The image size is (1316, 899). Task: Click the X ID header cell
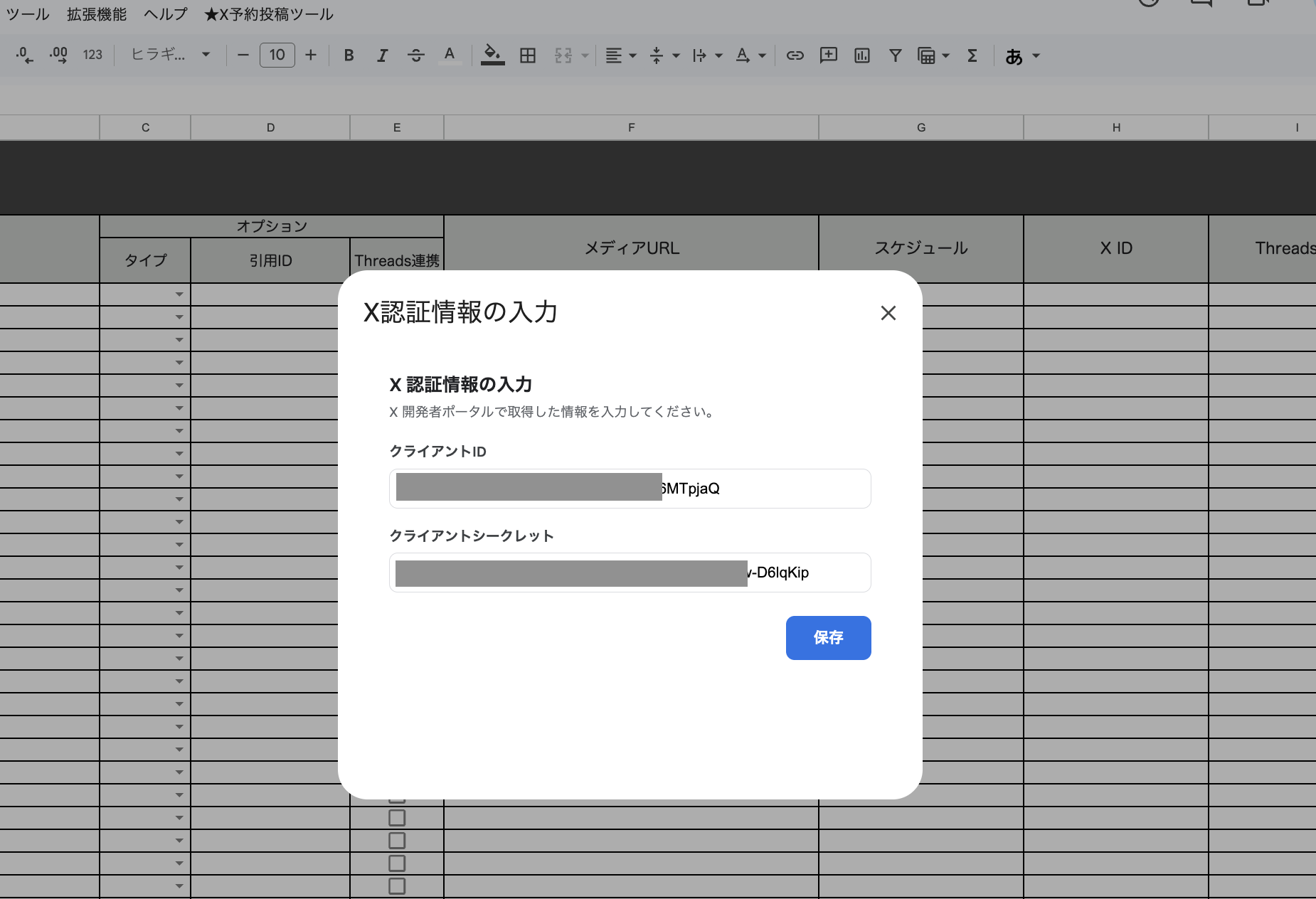(1116, 248)
